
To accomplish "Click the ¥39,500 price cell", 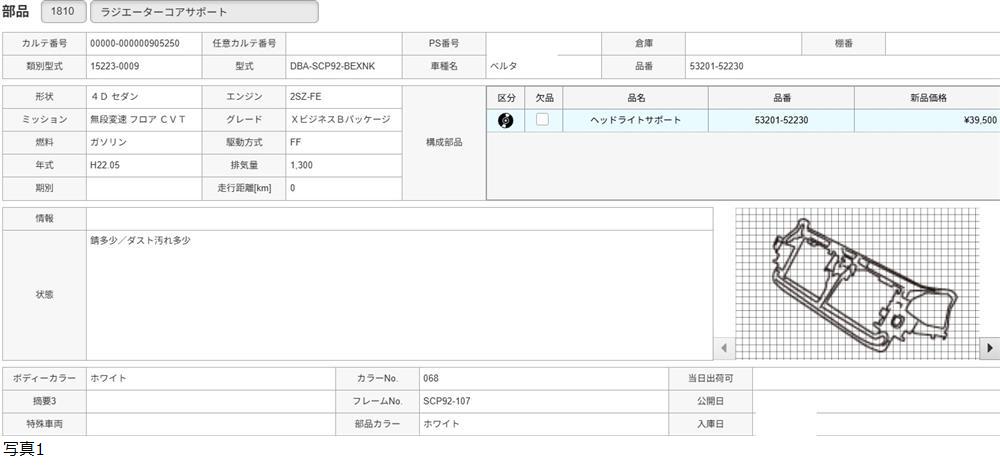I will [927, 120].
